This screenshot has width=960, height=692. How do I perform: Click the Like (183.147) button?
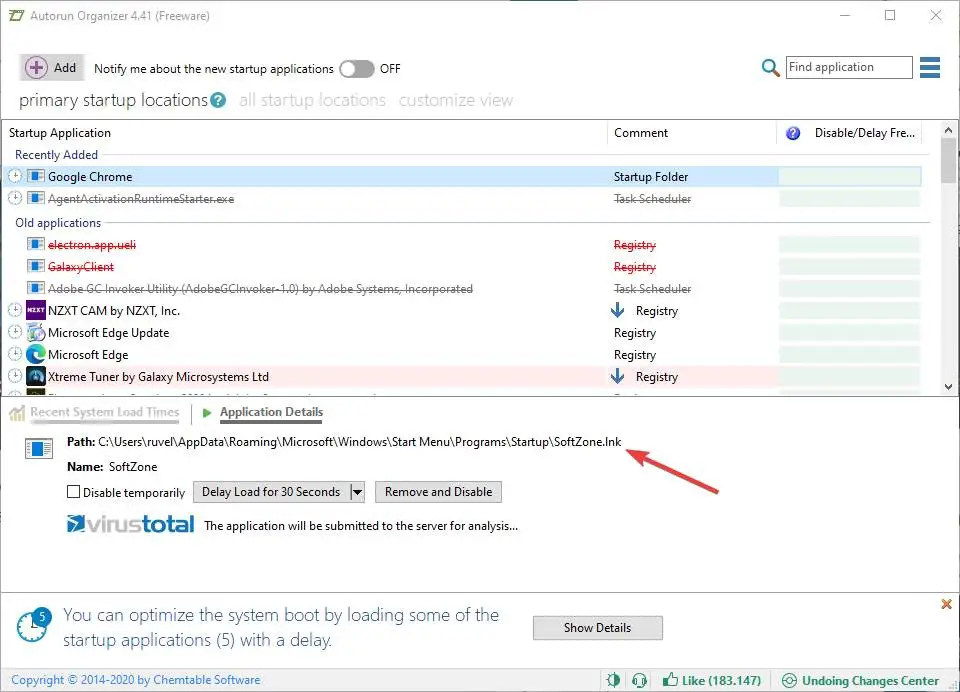[712, 680]
